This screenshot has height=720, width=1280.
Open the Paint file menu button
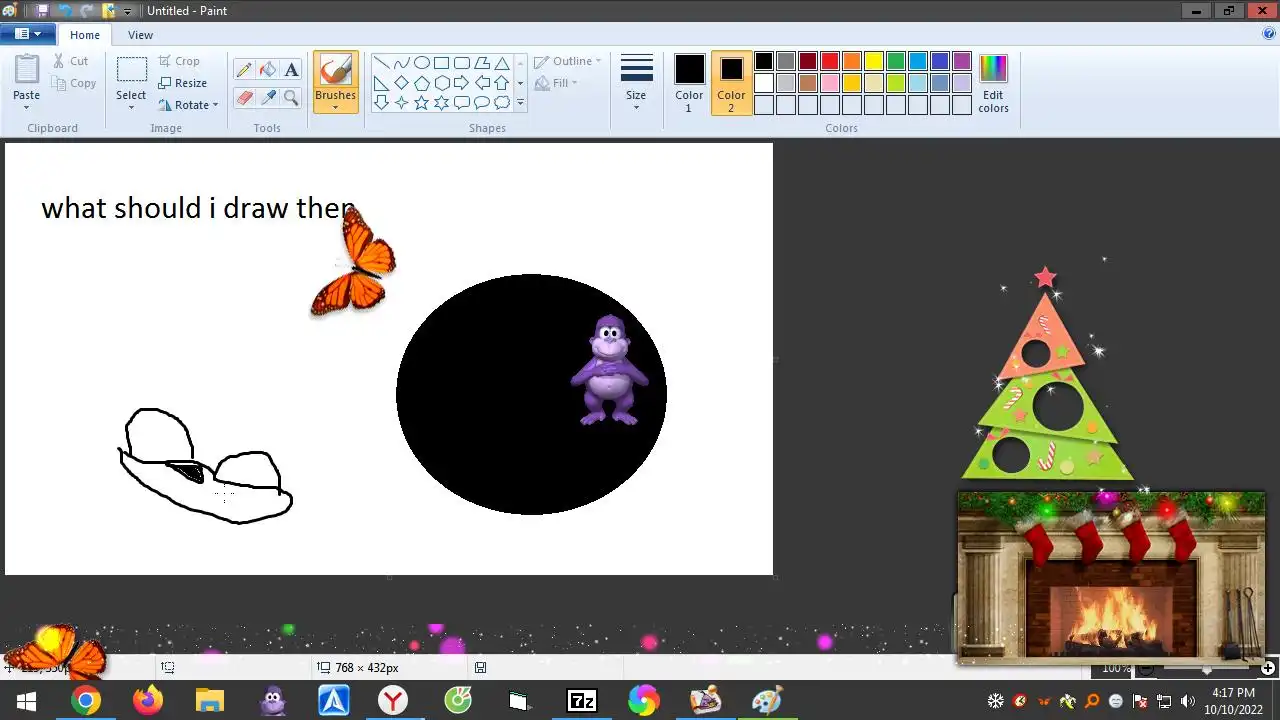click(x=27, y=34)
